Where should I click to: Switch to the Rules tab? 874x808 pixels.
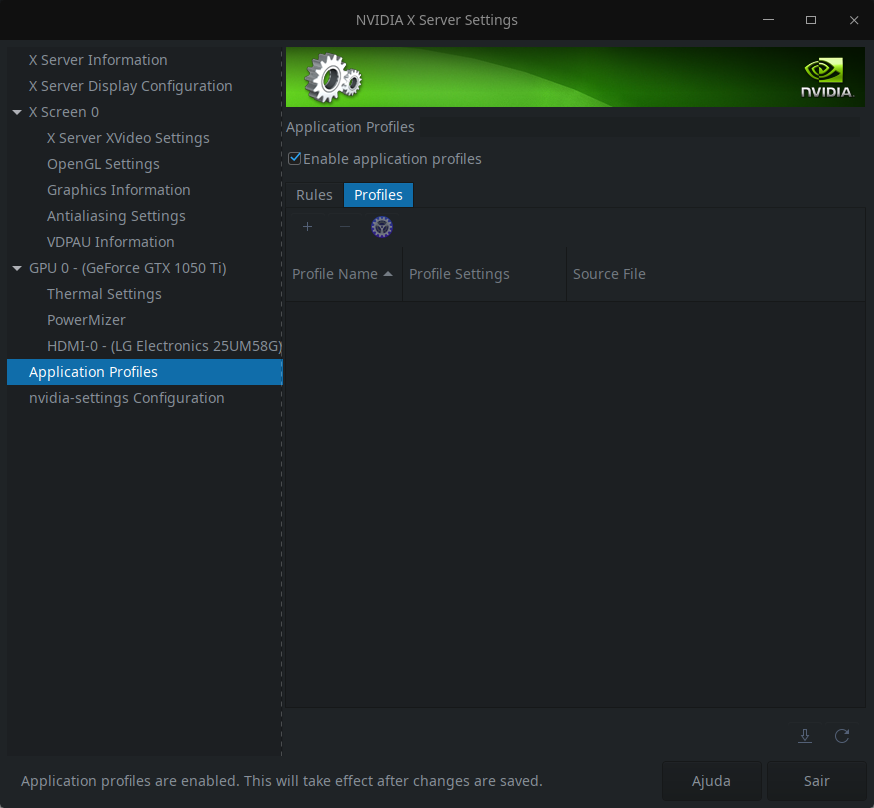[x=314, y=195]
